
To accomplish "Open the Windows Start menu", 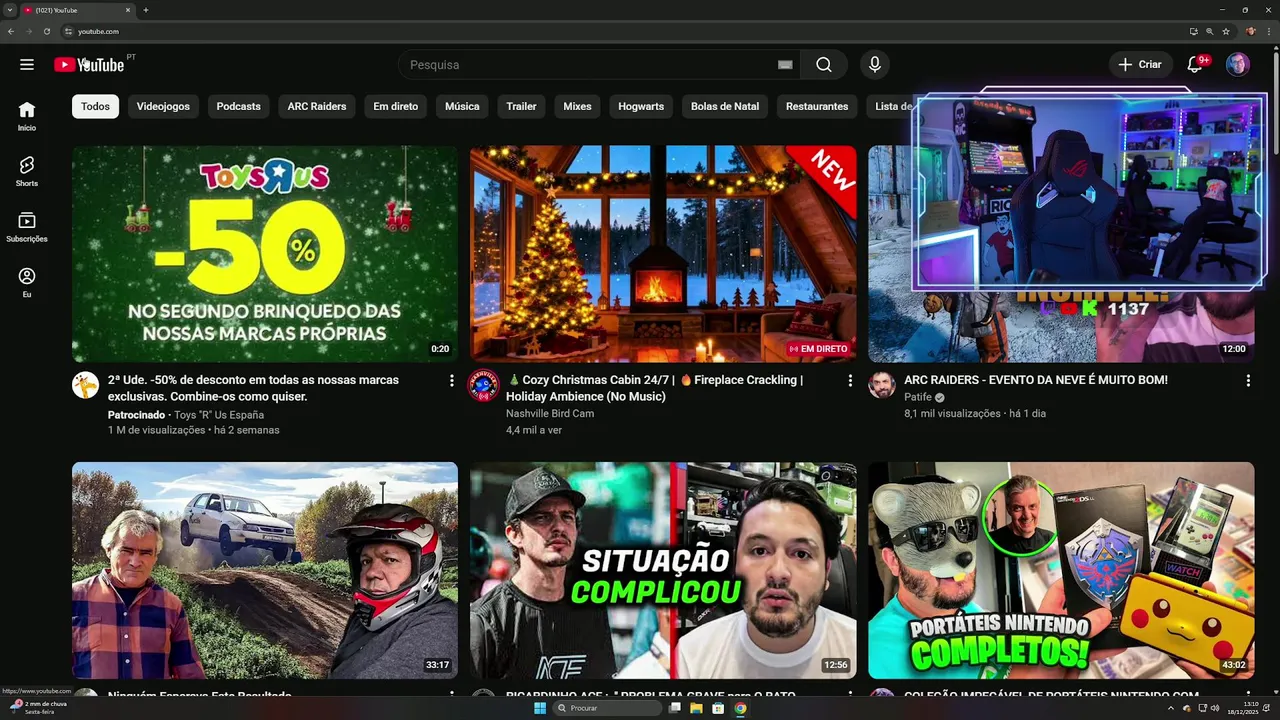I will pyautogui.click(x=540, y=708).
